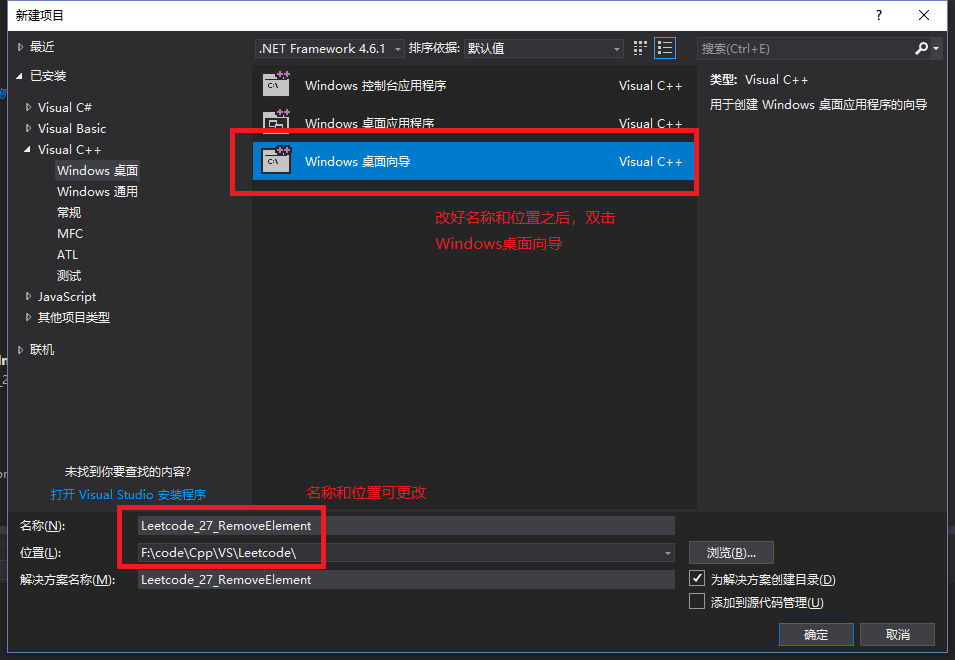Expand the 联机 node

pos(20,349)
